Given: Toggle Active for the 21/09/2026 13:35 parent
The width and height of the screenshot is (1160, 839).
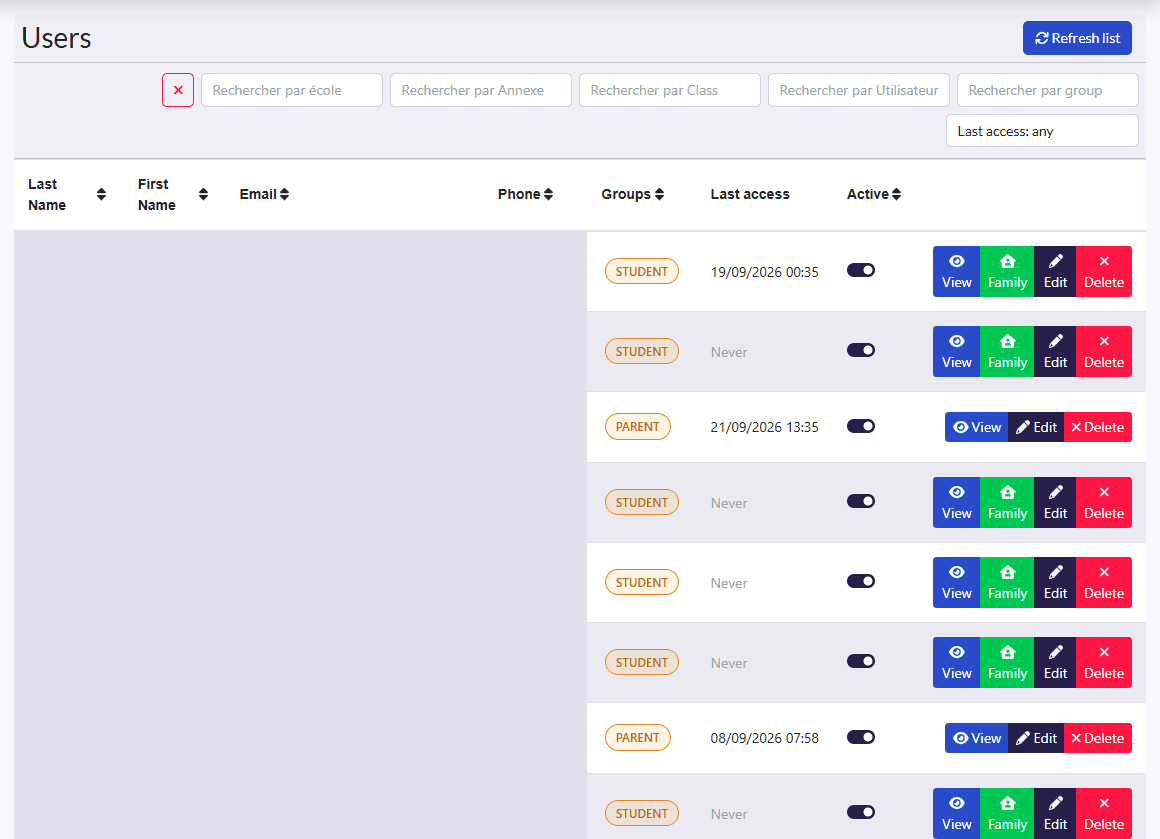Looking at the screenshot, I should pyautogui.click(x=861, y=426).
